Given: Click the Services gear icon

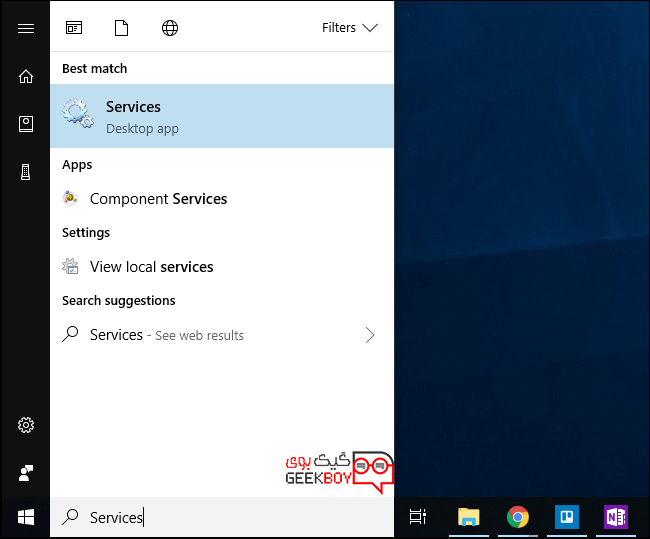Looking at the screenshot, I should tap(78, 113).
